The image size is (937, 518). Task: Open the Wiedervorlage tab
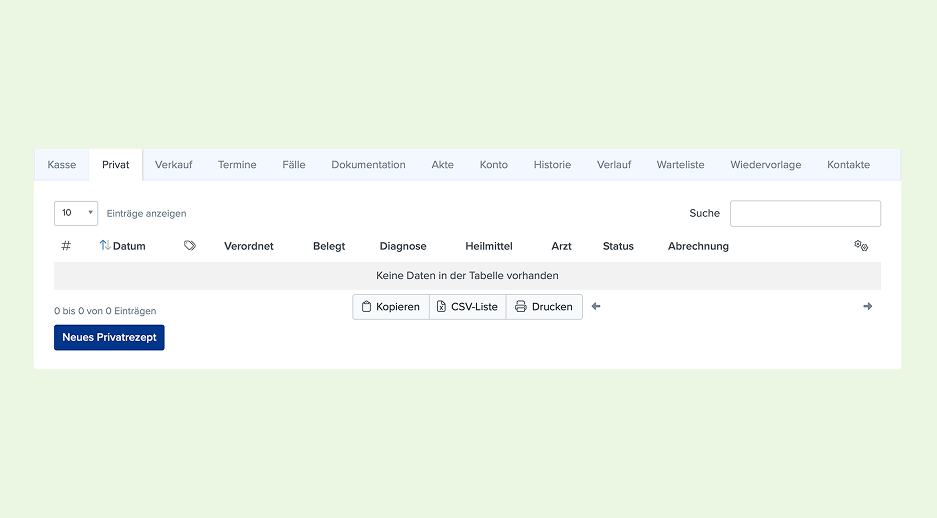(765, 165)
